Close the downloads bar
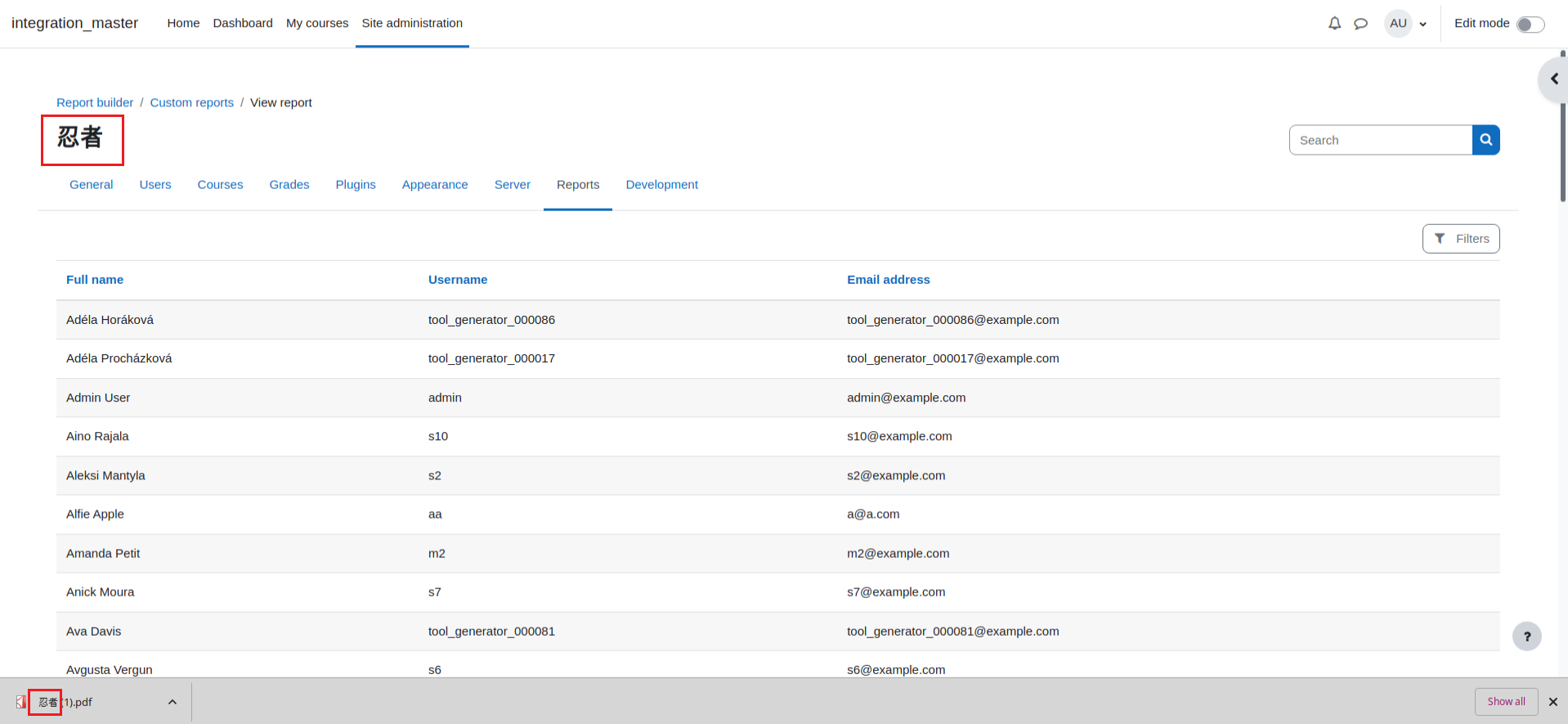This screenshot has height=724, width=1568. pyautogui.click(x=1553, y=702)
